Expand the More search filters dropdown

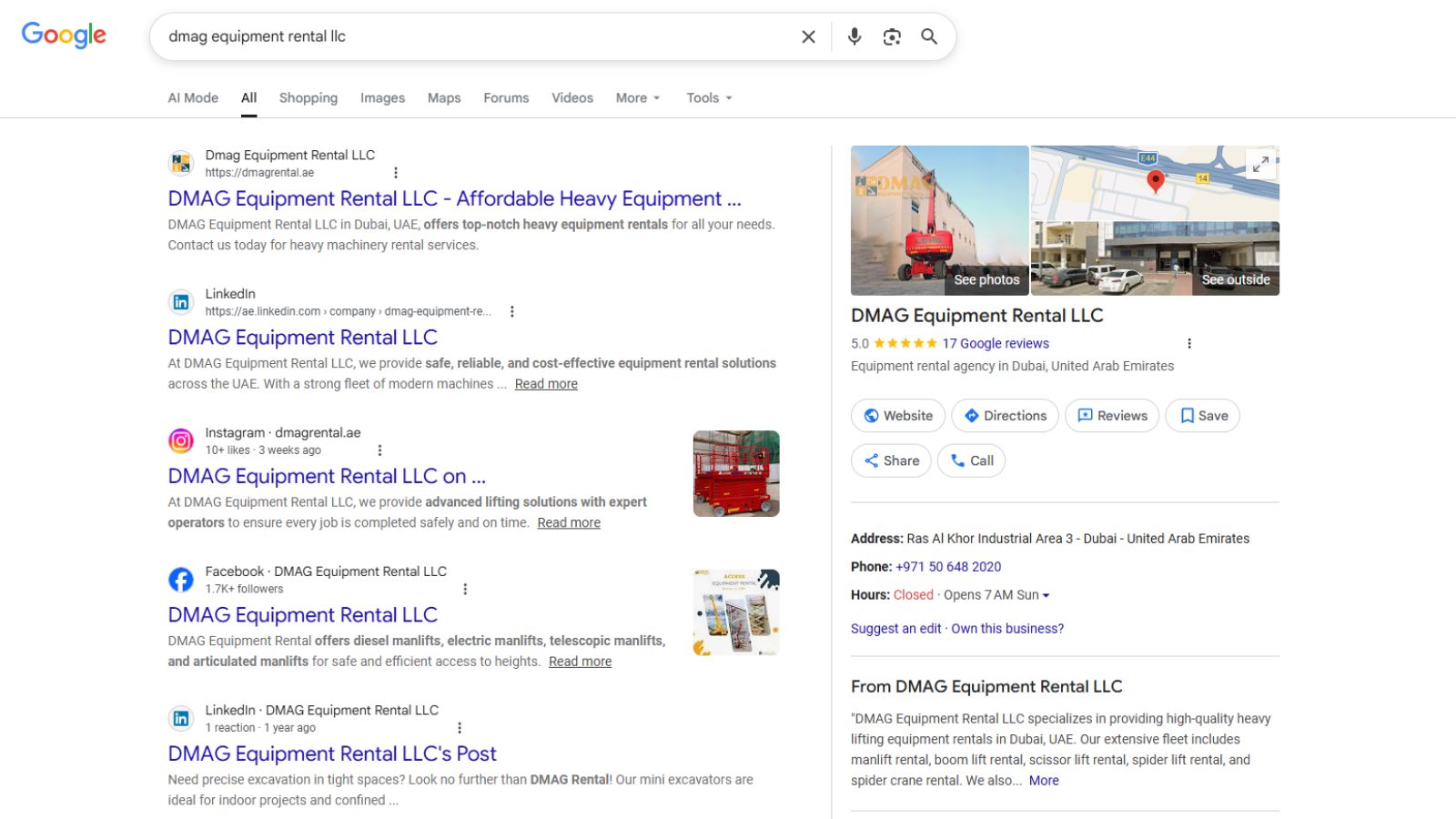click(x=638, y=98)
